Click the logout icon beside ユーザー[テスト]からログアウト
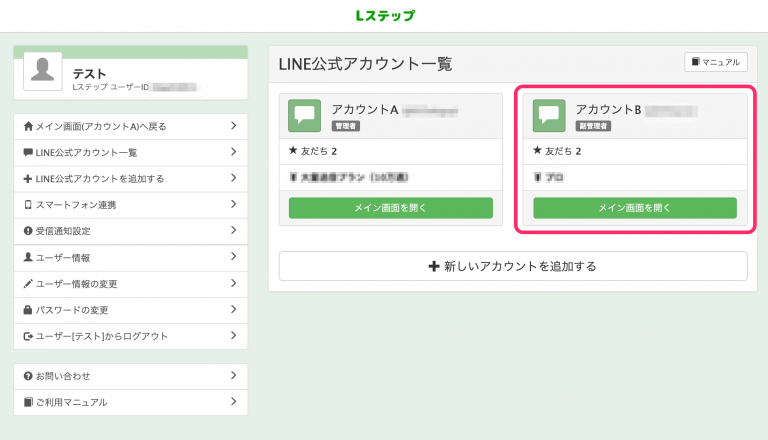Screen dimensions: 768x440 coord(28,336)
